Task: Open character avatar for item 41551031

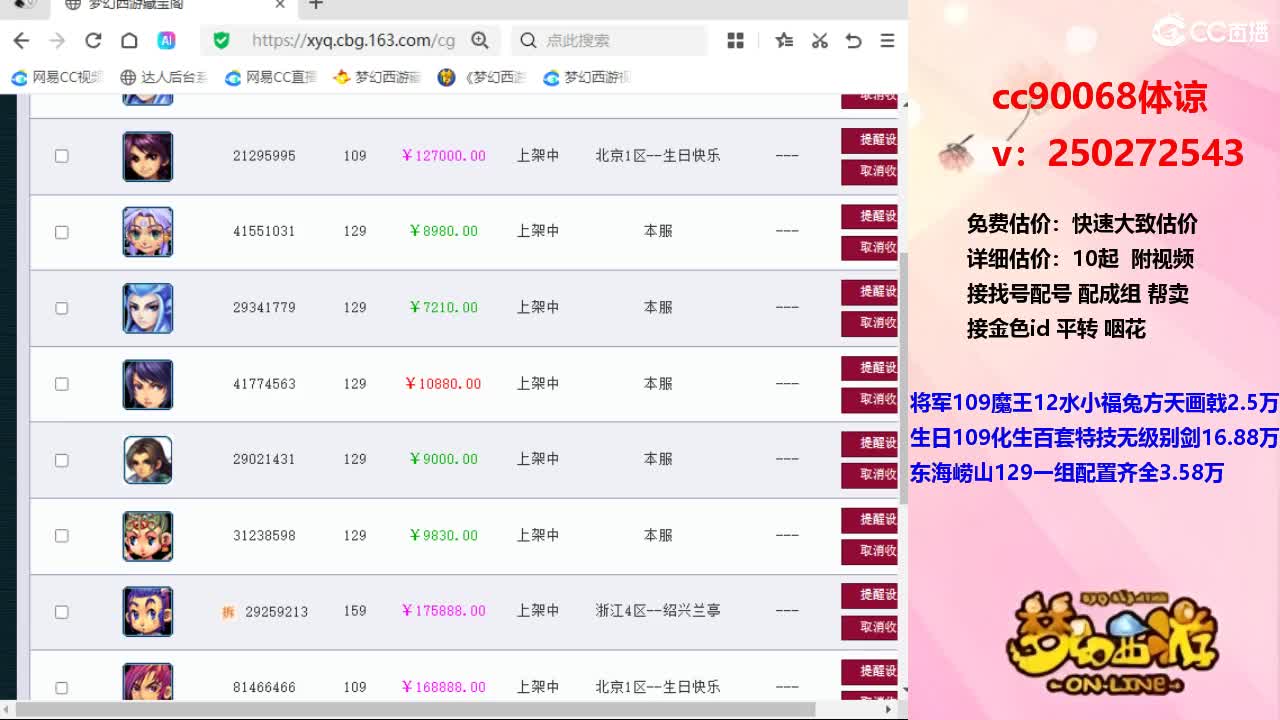Action: click(x=148, y=232)
